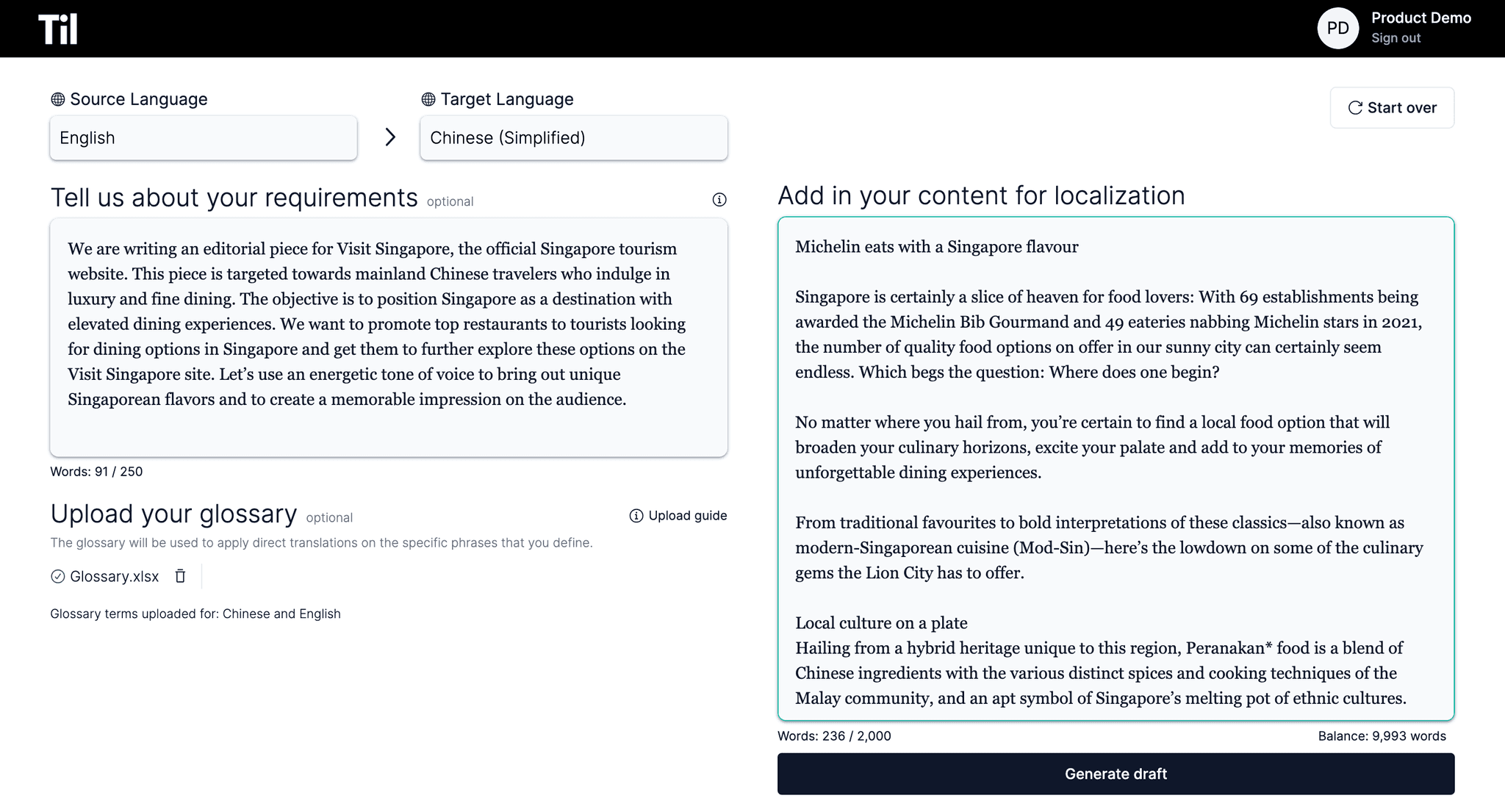The height and width of the screenshot is (812, 1505).
Task: Open the Source Language English dropdown
Action: click(x=204, y=138)
